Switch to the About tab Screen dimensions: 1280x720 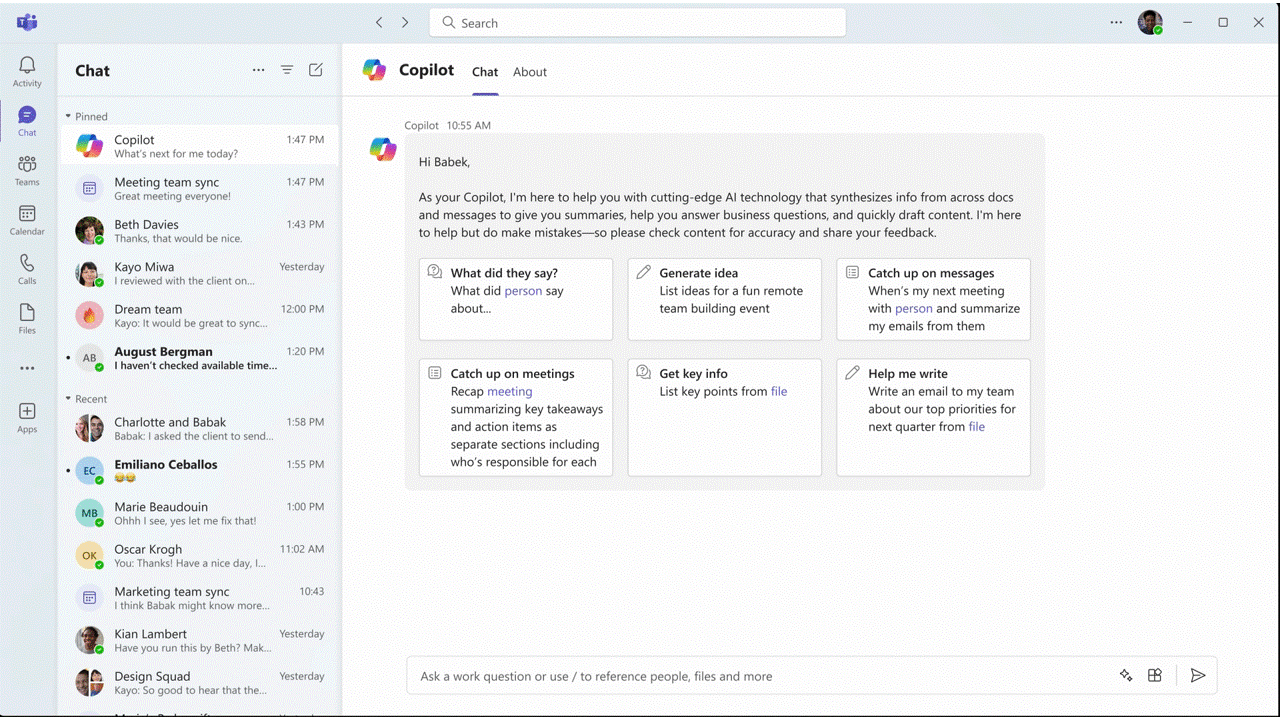530,72
